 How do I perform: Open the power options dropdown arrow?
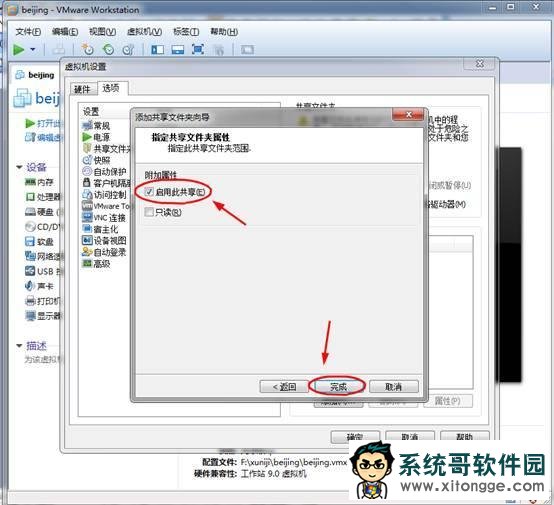click(x=33, y=49)
